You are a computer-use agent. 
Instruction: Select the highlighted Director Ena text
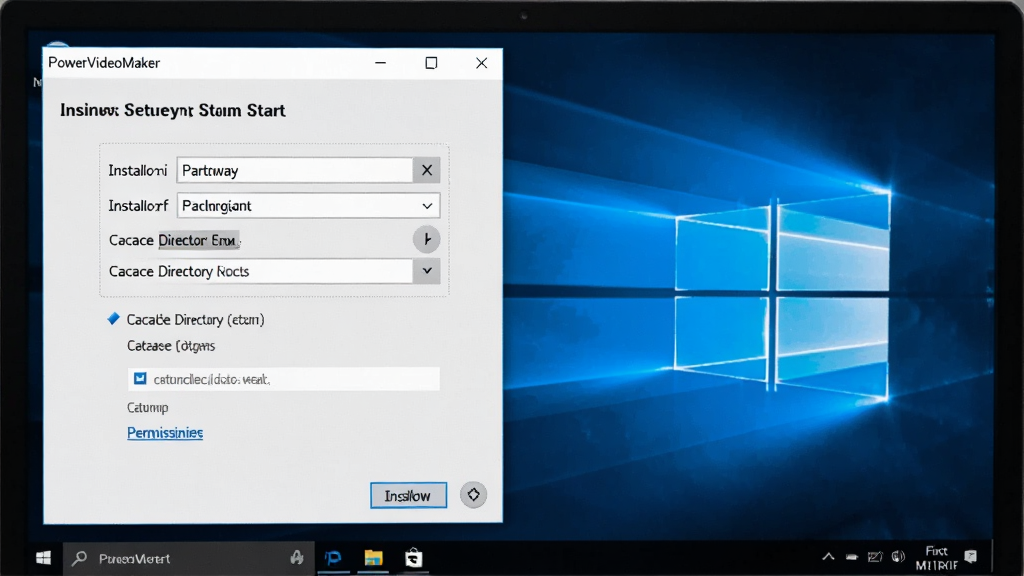(x=199, y=240)
